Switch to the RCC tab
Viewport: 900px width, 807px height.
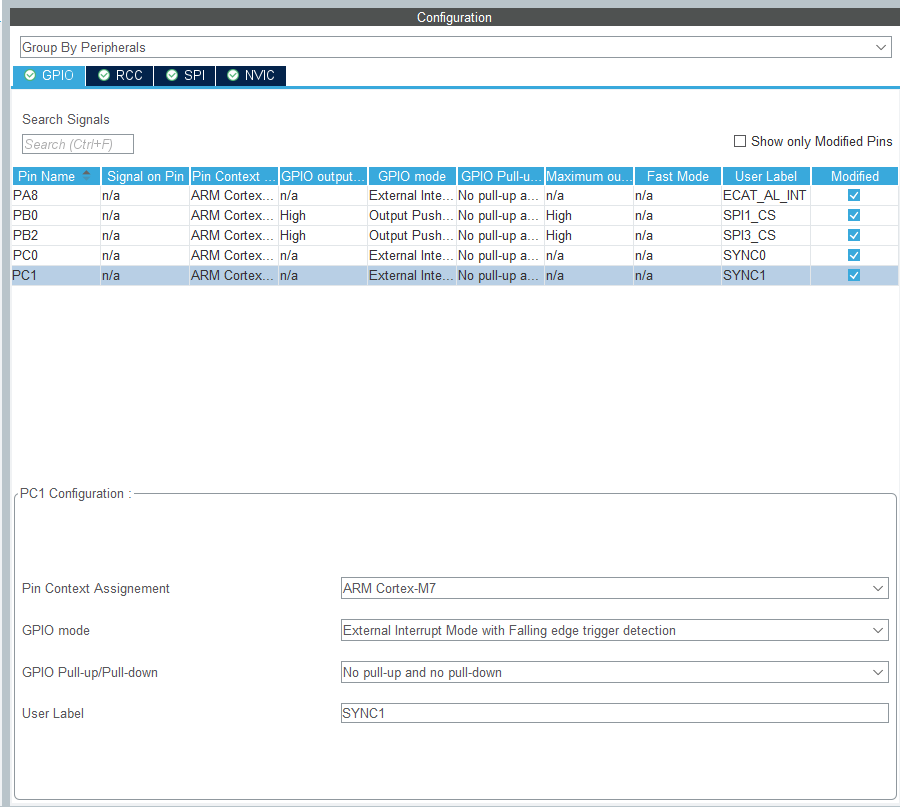120,76
